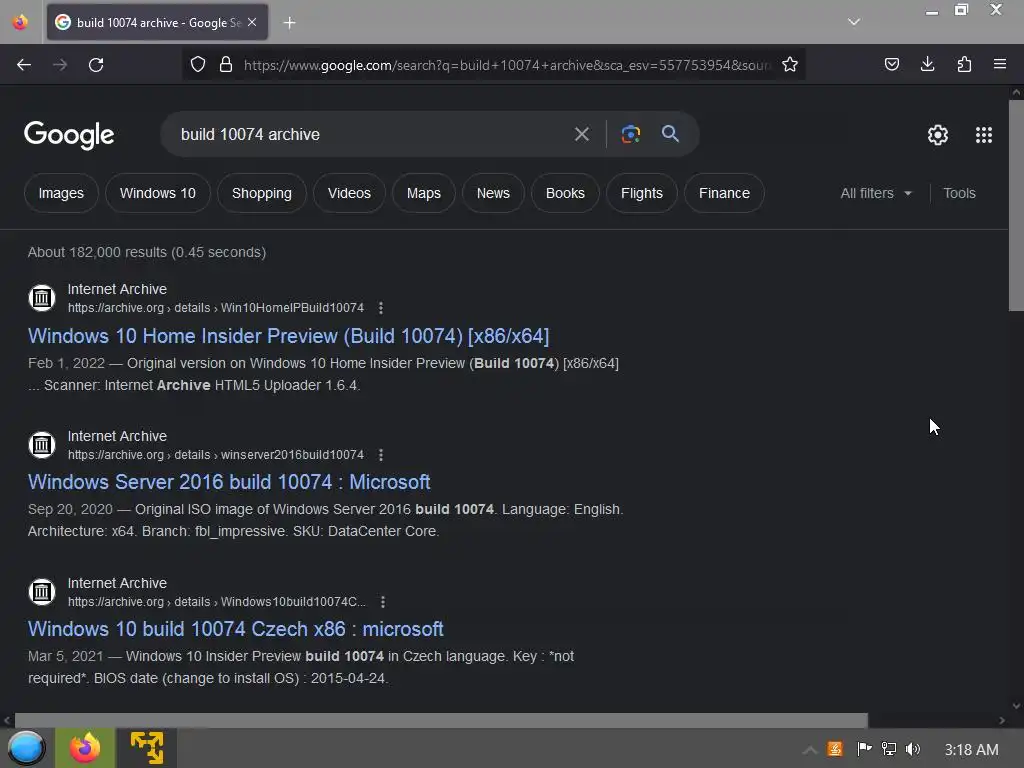
Task: Open a new browser tab
Action: (x=289, y=23)
